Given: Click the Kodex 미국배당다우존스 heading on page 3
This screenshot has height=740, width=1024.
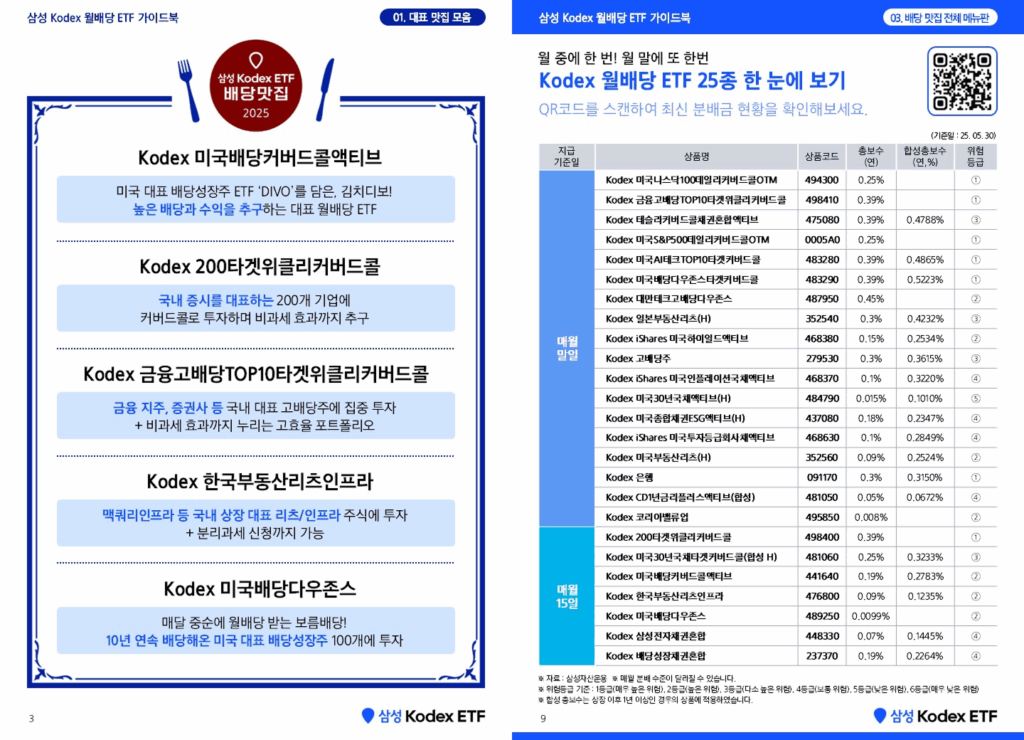Looking at the screenshot, I should [259, 589].
